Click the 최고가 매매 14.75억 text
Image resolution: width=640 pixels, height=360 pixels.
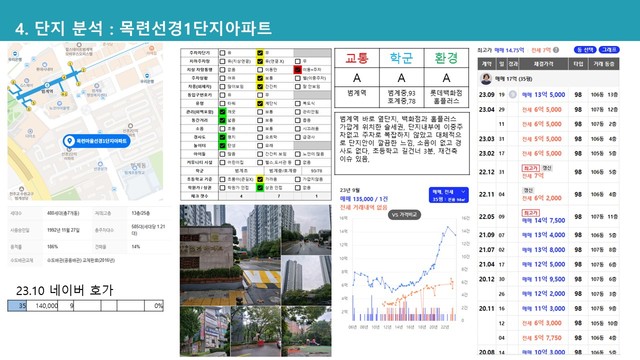click(x=500, y=50)
